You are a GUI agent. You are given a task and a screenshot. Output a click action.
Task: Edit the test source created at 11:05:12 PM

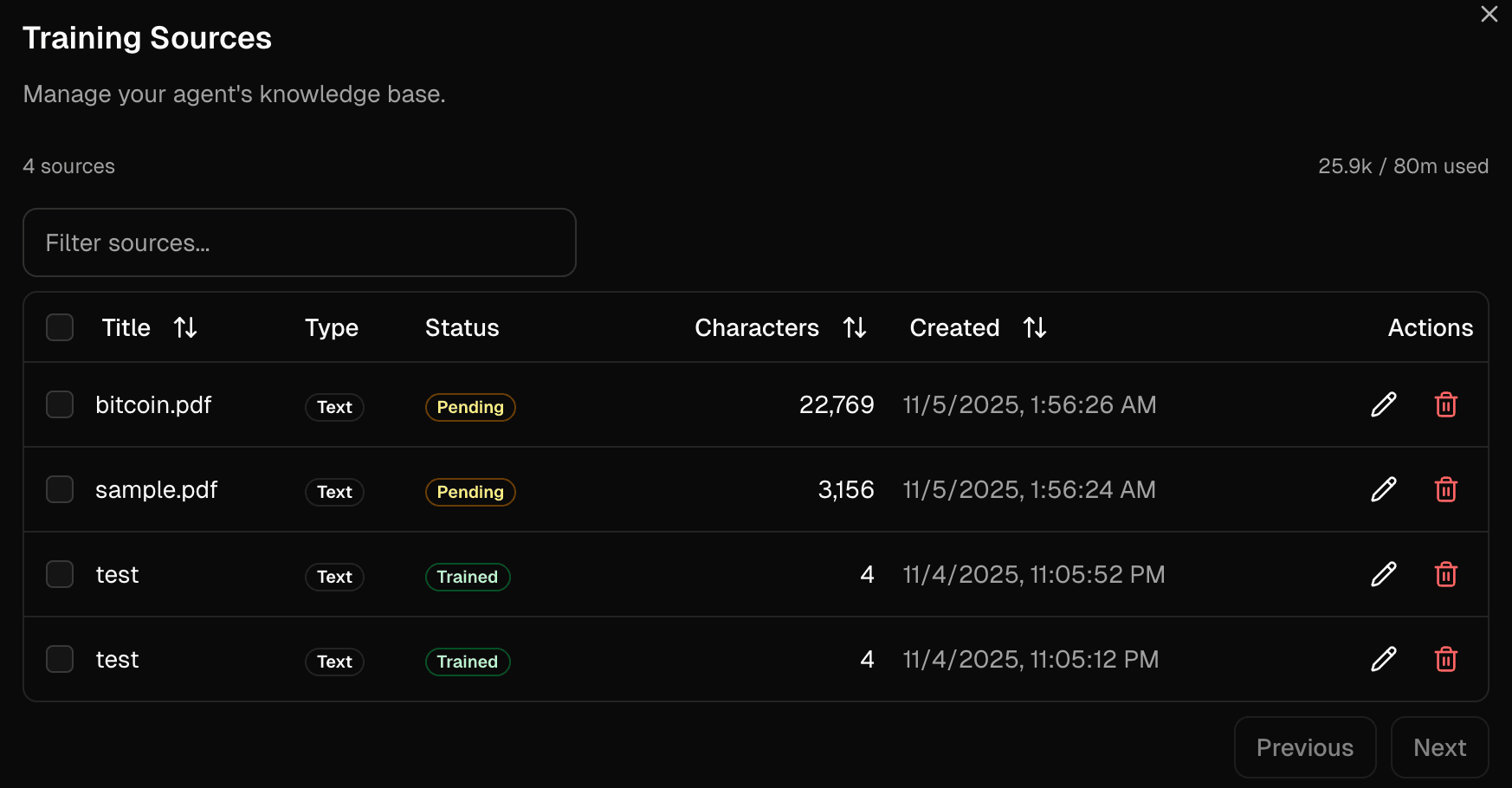tap(1383, 659)
